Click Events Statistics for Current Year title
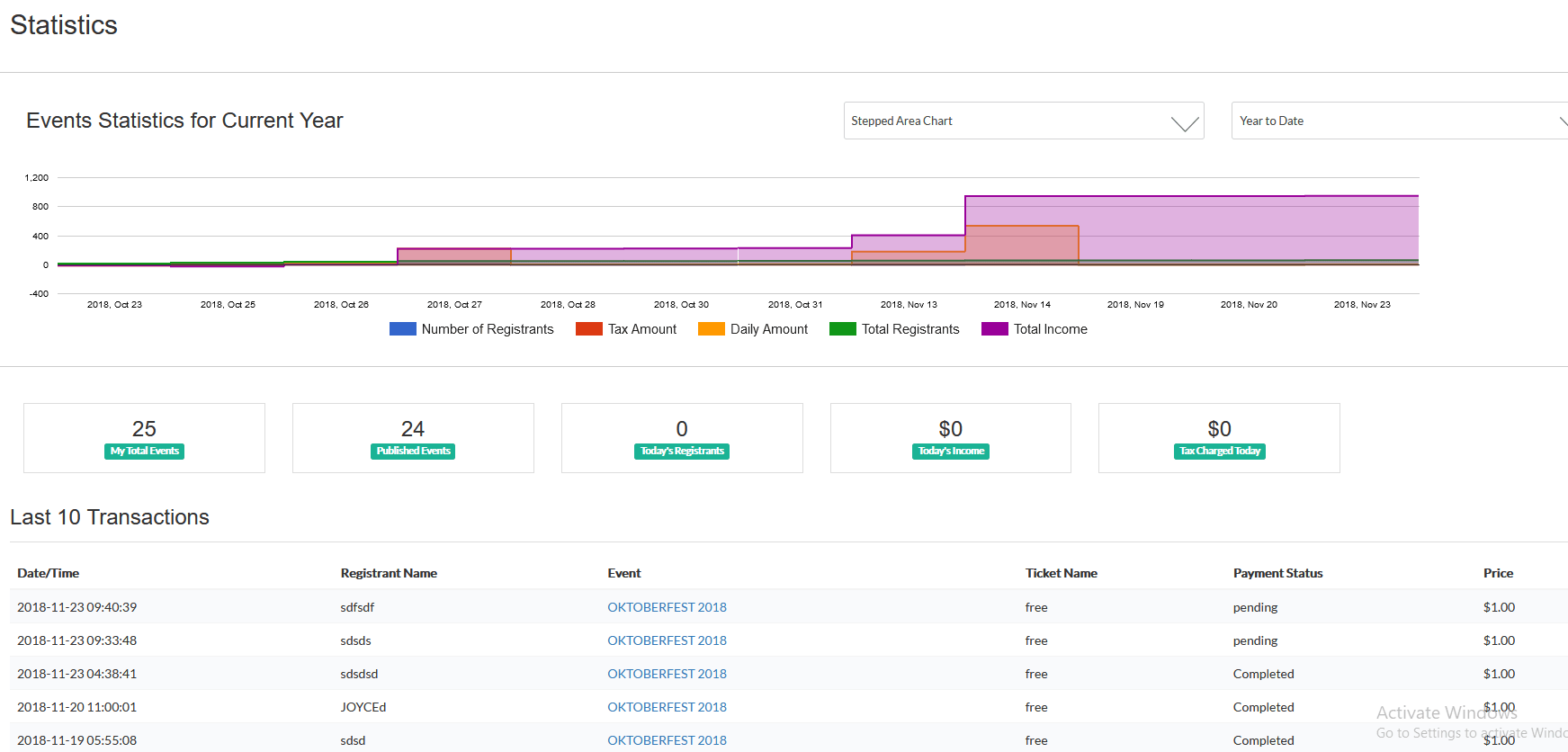 (x=184, y=121)
